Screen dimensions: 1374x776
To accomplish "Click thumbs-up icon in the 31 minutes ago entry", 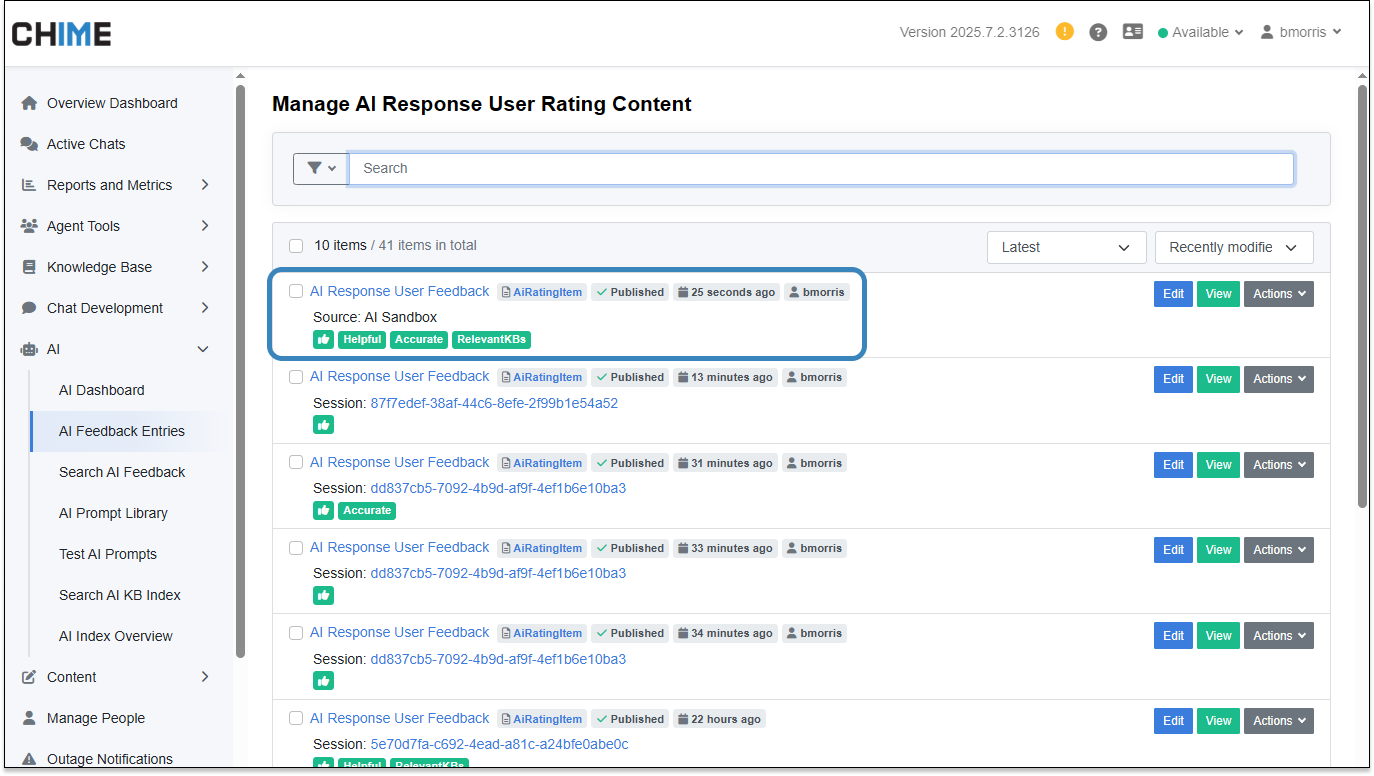I will coord(323,510).
